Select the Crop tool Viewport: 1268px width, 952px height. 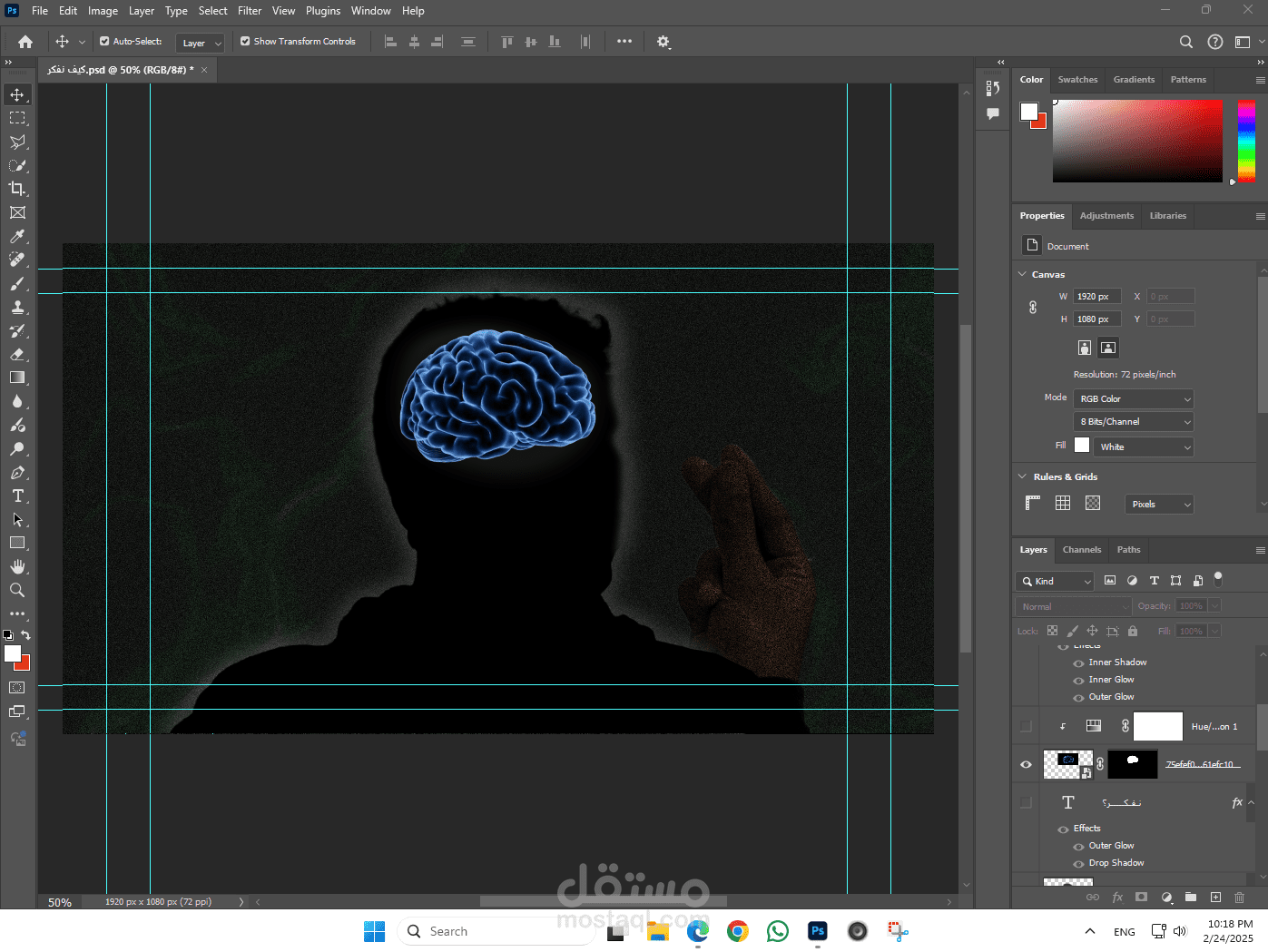coord(17,189)
